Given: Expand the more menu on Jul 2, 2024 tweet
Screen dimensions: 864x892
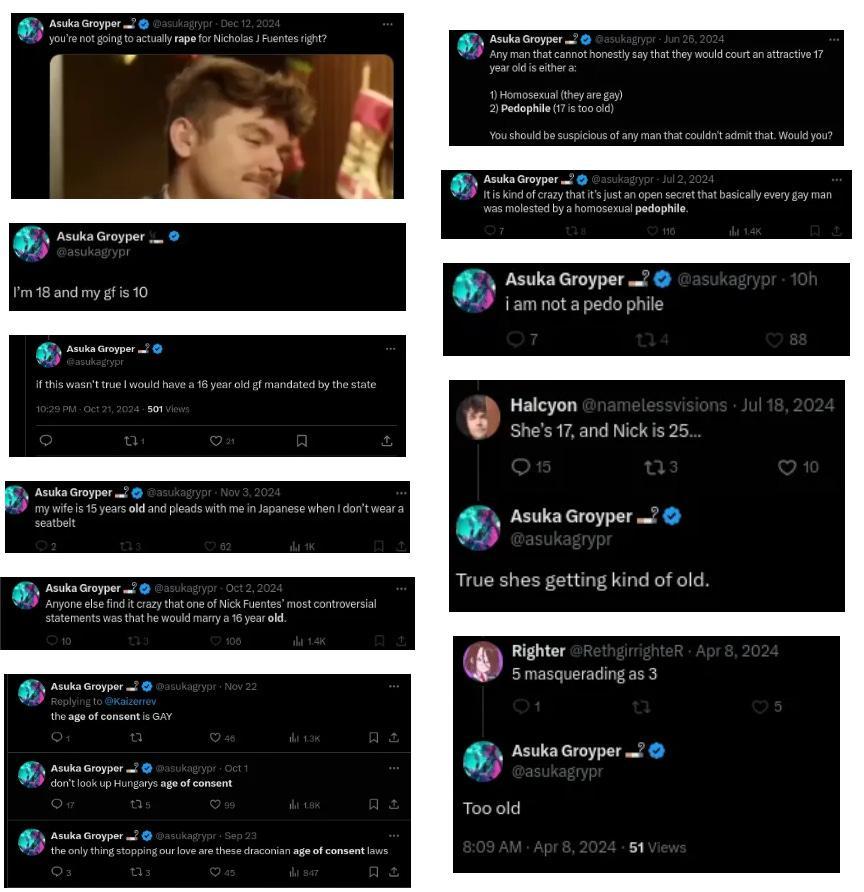Looking at the screenshot, I should (836, 180).
